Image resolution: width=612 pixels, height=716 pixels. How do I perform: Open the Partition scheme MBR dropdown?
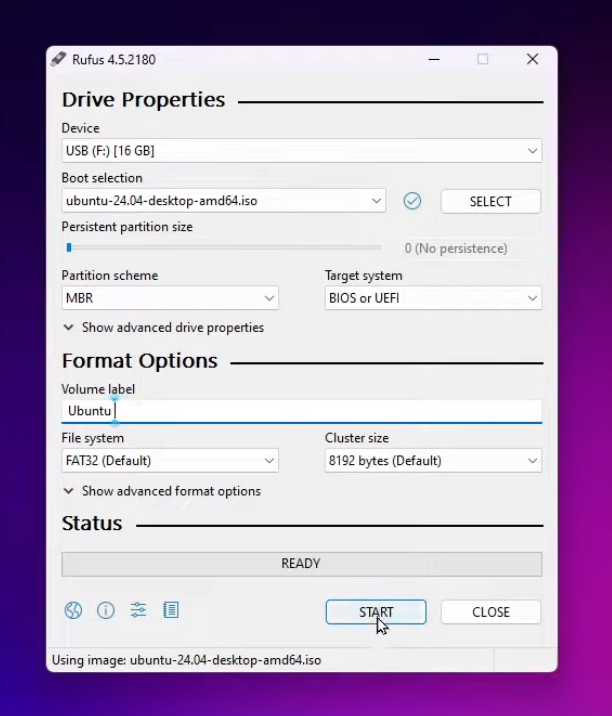(x=170, y=298)
